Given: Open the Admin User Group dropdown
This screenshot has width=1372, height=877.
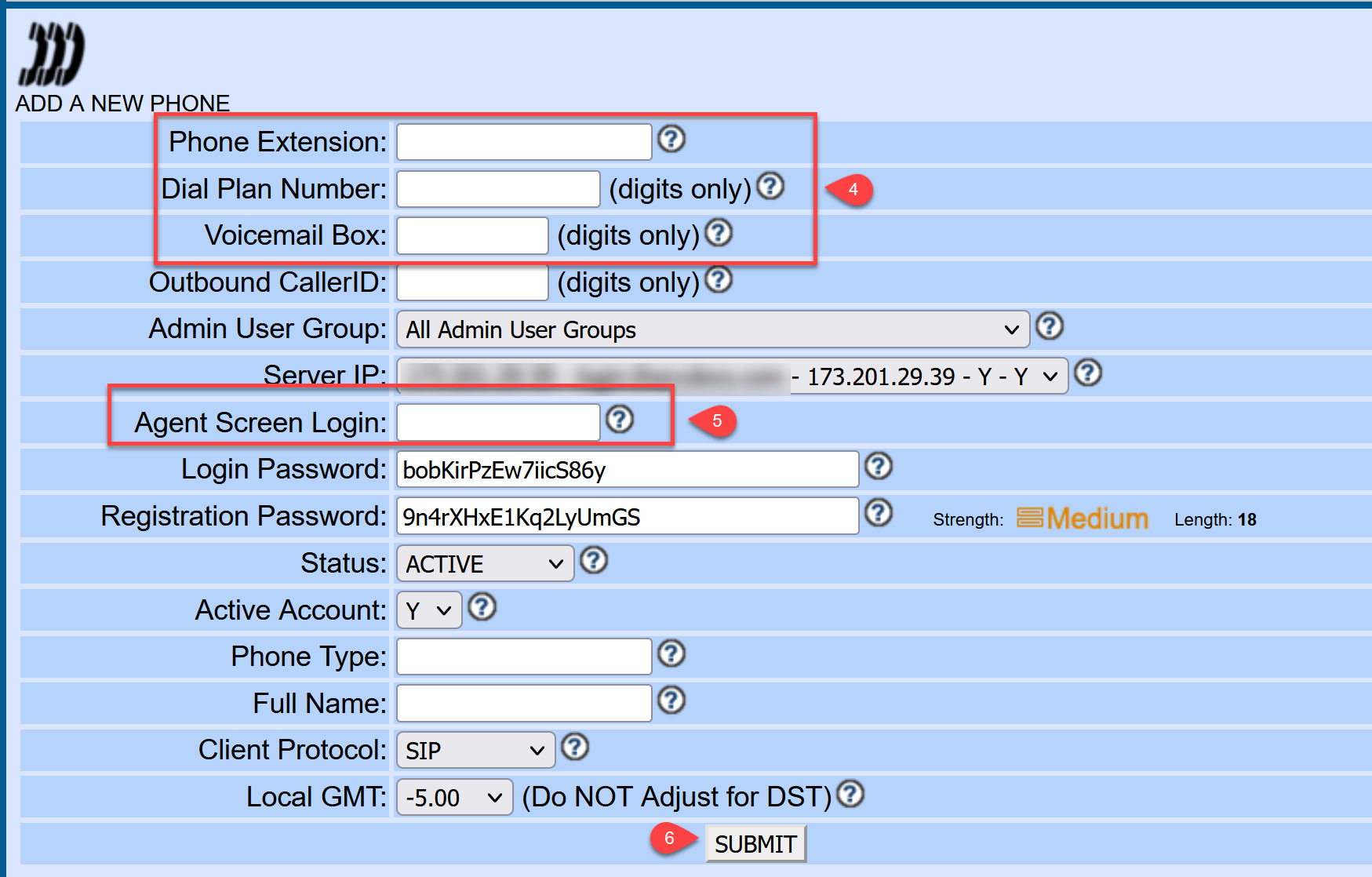Looking at the screenshot, I should click(x=713, y=329).
